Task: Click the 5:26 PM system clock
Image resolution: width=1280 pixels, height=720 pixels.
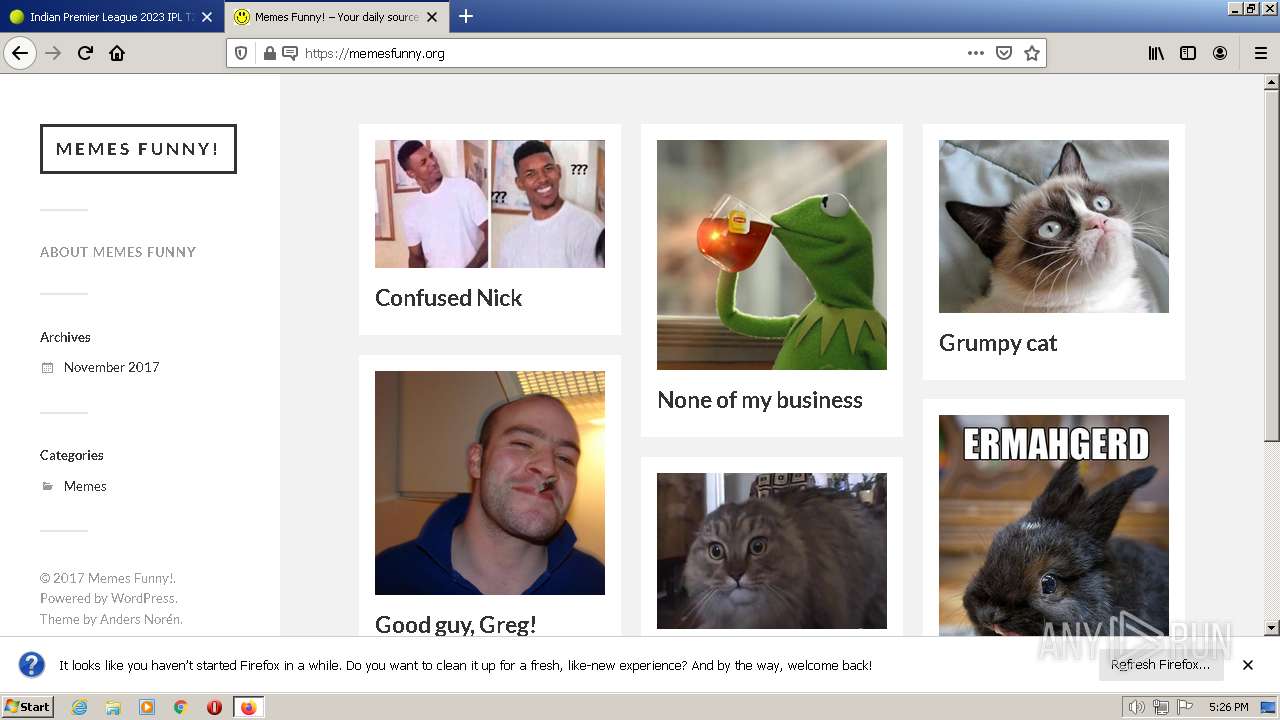Action: tap(1228, 707)
